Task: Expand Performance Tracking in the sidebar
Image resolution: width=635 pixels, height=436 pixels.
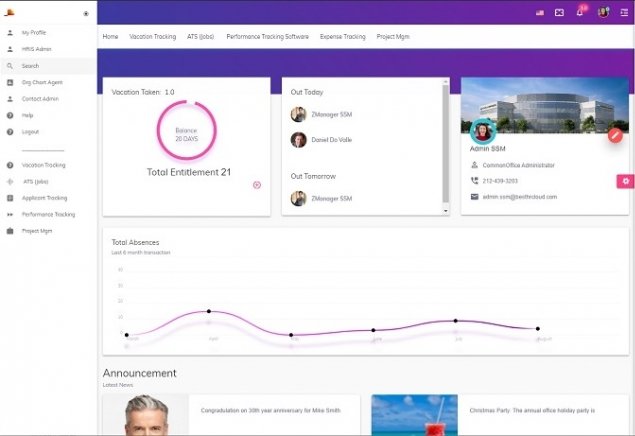Action: (x=48, y=214)
